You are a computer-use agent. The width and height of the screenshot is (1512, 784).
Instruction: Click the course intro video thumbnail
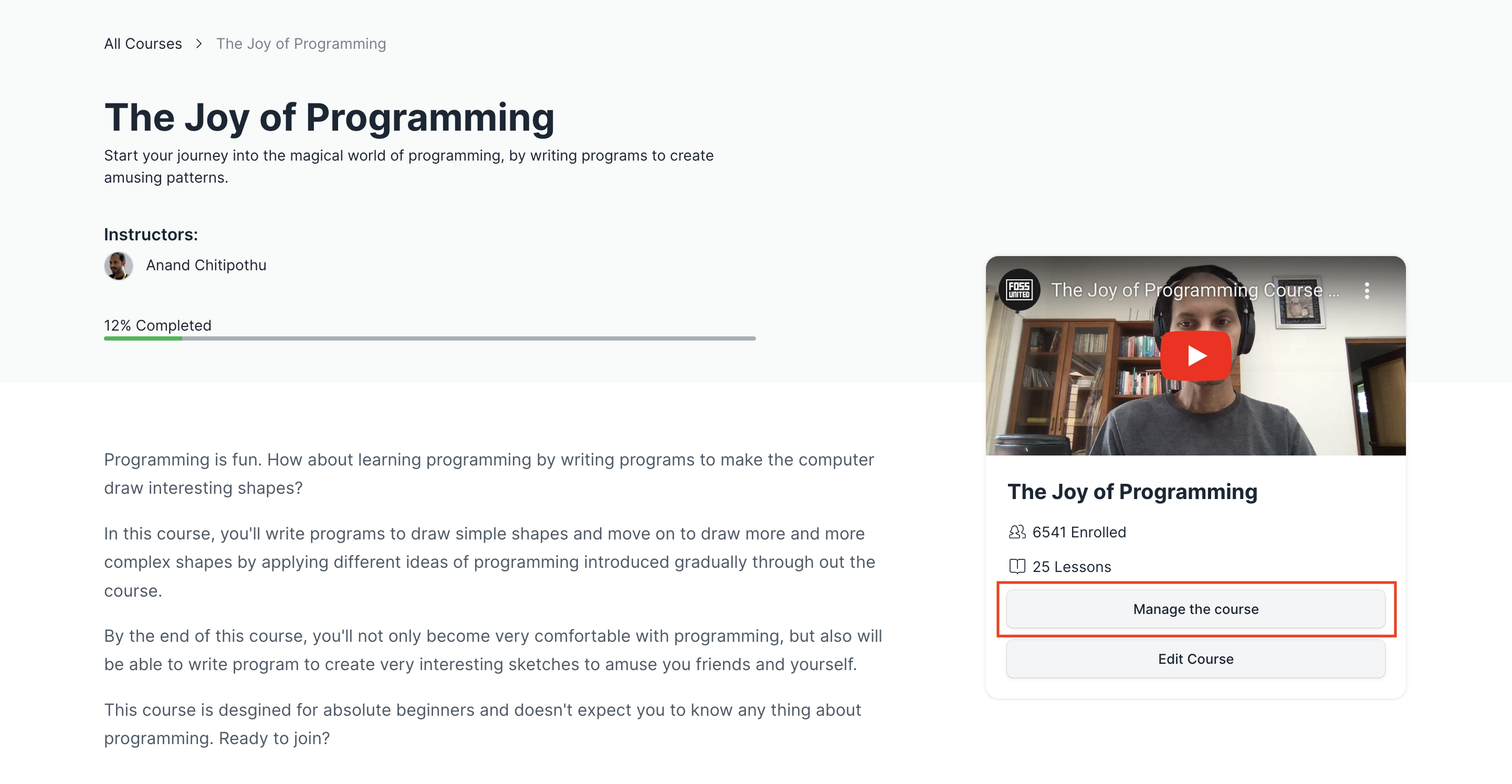tap(1195, 355)
